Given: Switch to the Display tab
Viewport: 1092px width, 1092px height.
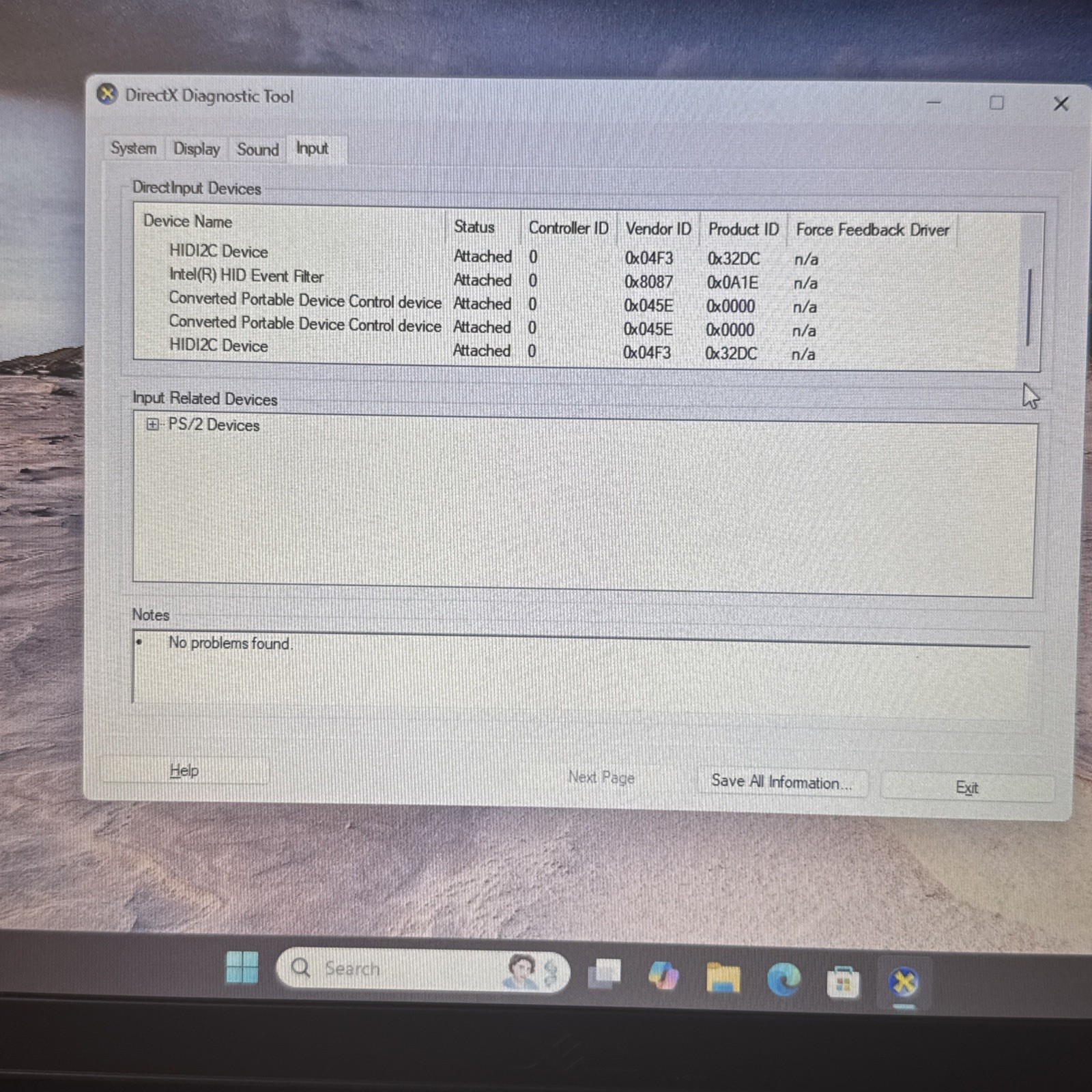Looking at the screenshot, I should point(197,149).
